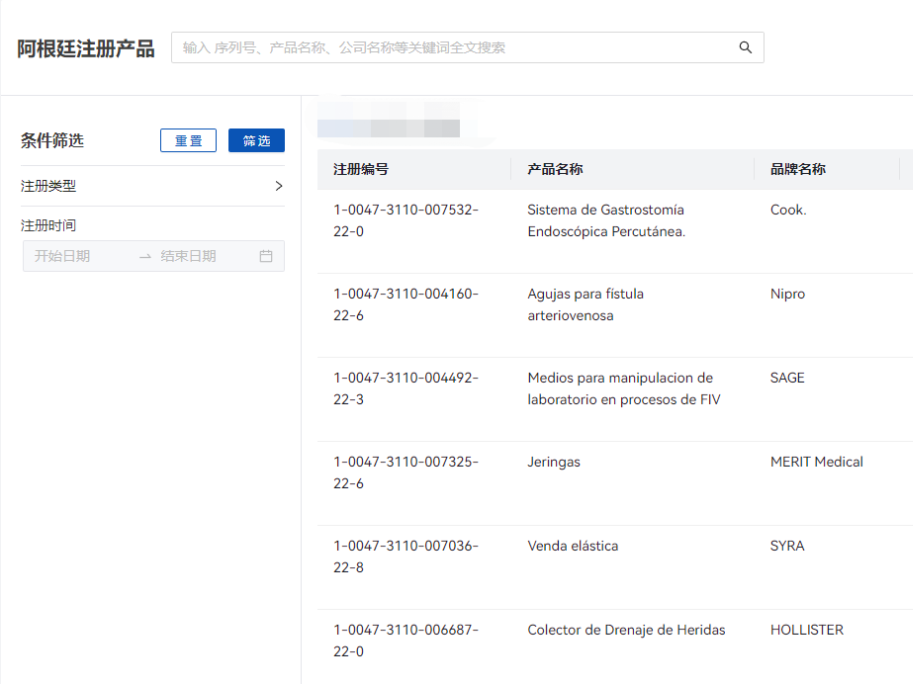Image resolution: width=913 pixels, height=684 pixels.
Task: Open registration 1-0047-3110-006687-22-0
Action: 405,640
